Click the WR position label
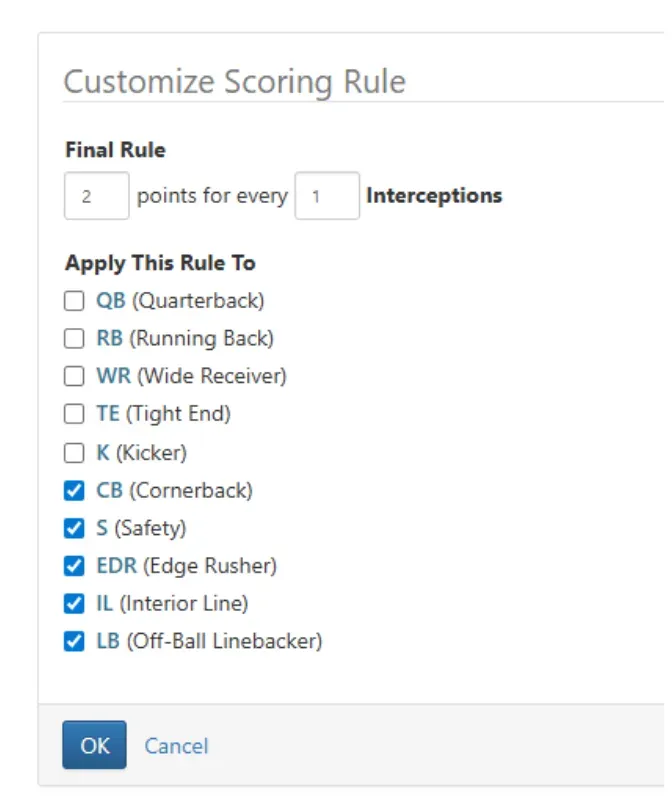This screenshot has width=672, height=804. pyautogui.click(x=113, y=377)
